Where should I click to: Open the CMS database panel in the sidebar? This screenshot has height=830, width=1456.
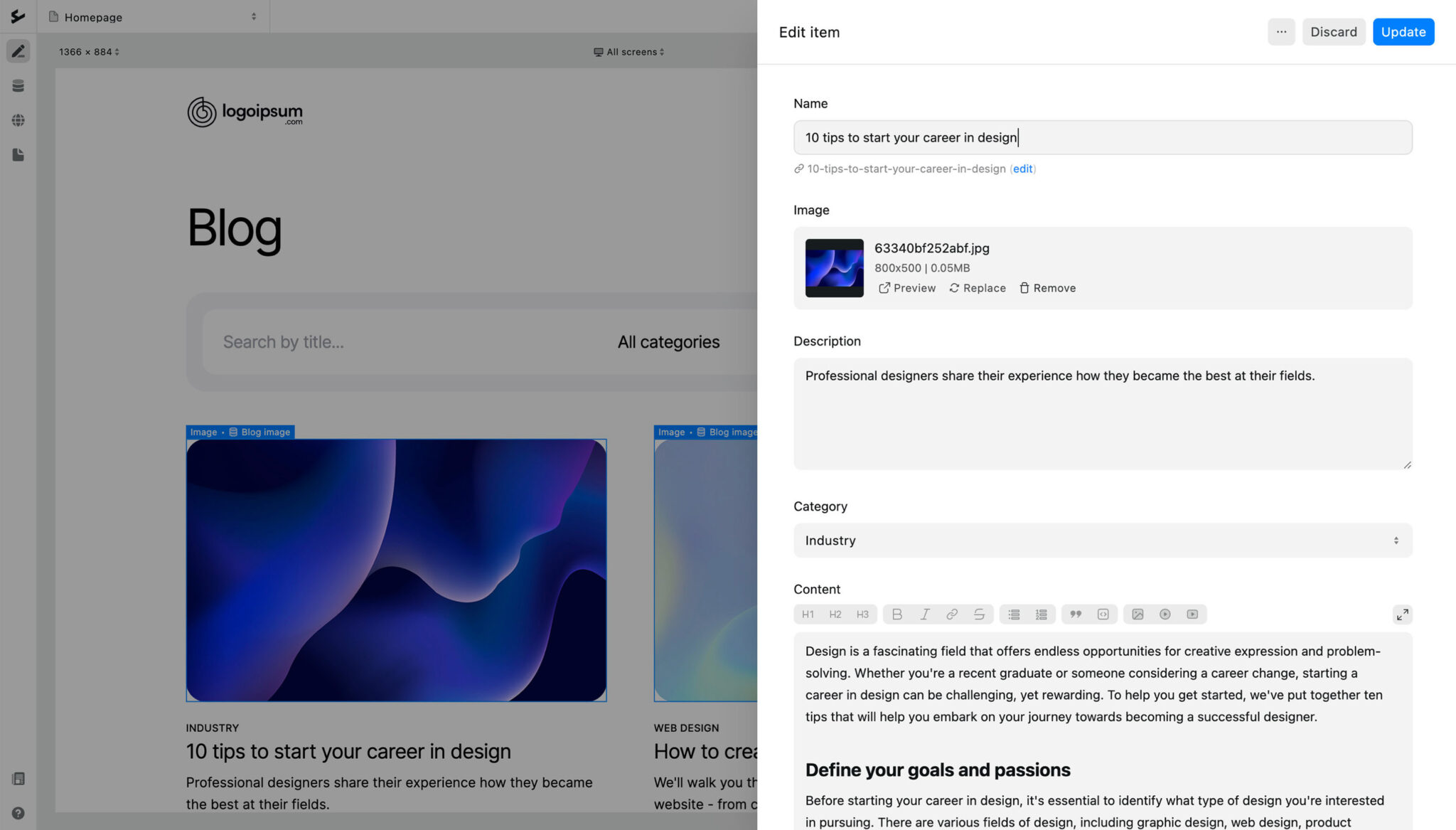(x=17, y=85)
